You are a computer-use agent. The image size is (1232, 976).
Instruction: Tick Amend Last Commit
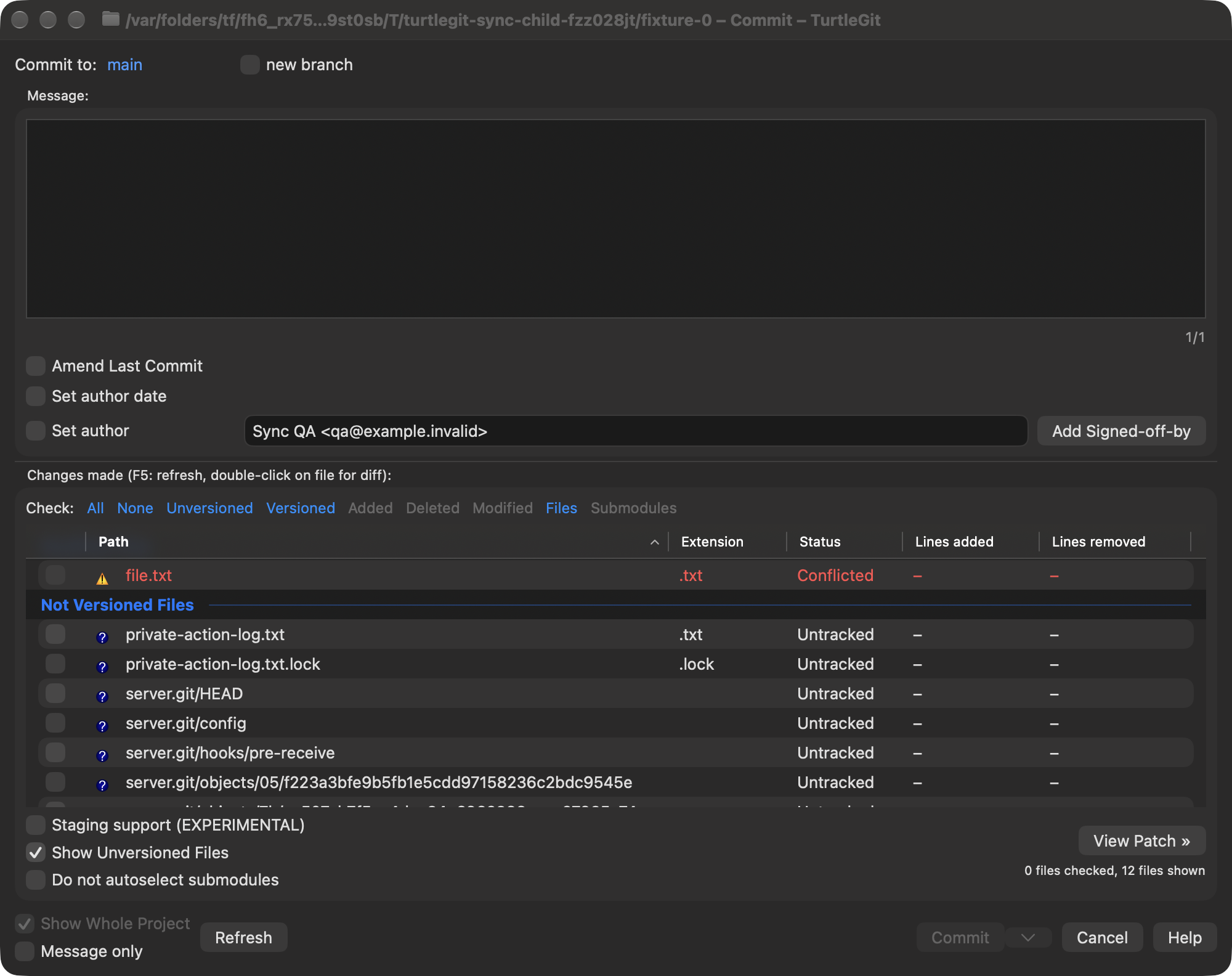(36, 366)
